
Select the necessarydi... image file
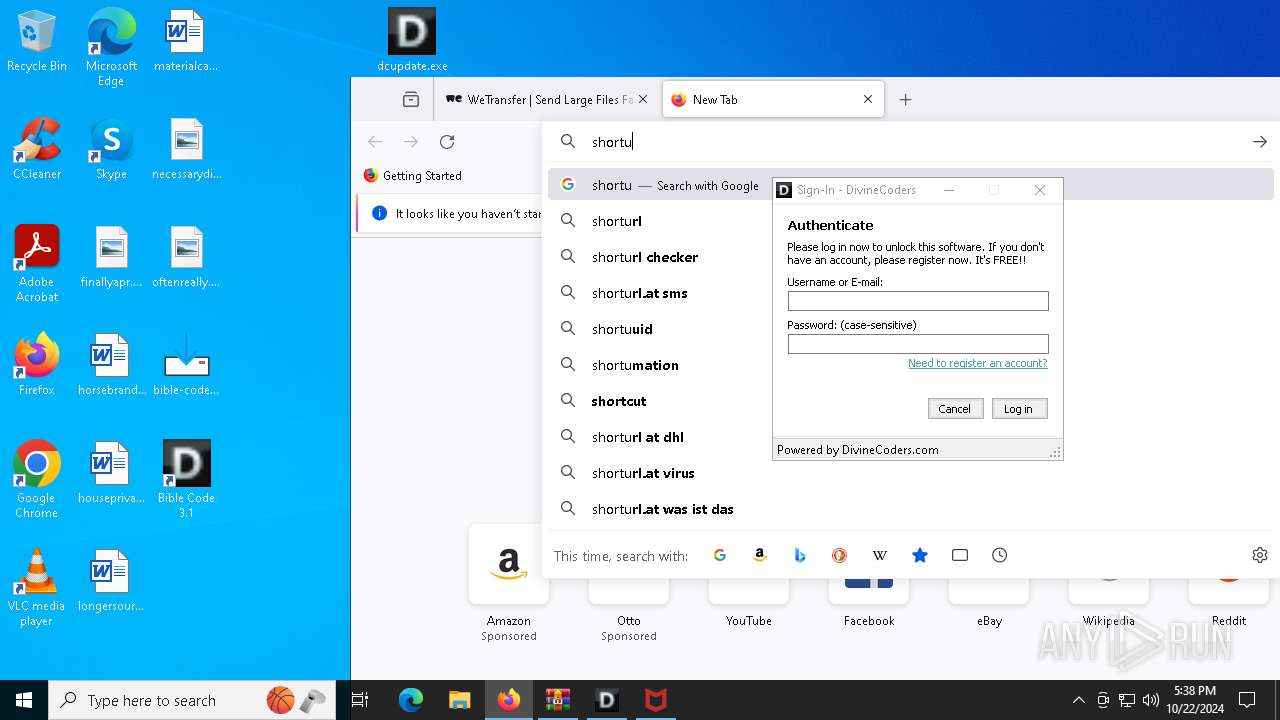coord(186,150)
